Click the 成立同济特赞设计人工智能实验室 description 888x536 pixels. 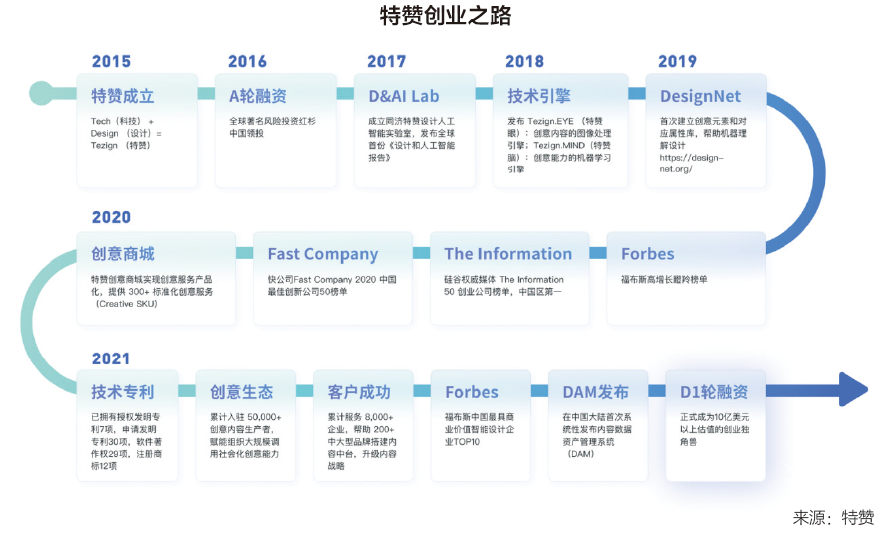[411, 139]
